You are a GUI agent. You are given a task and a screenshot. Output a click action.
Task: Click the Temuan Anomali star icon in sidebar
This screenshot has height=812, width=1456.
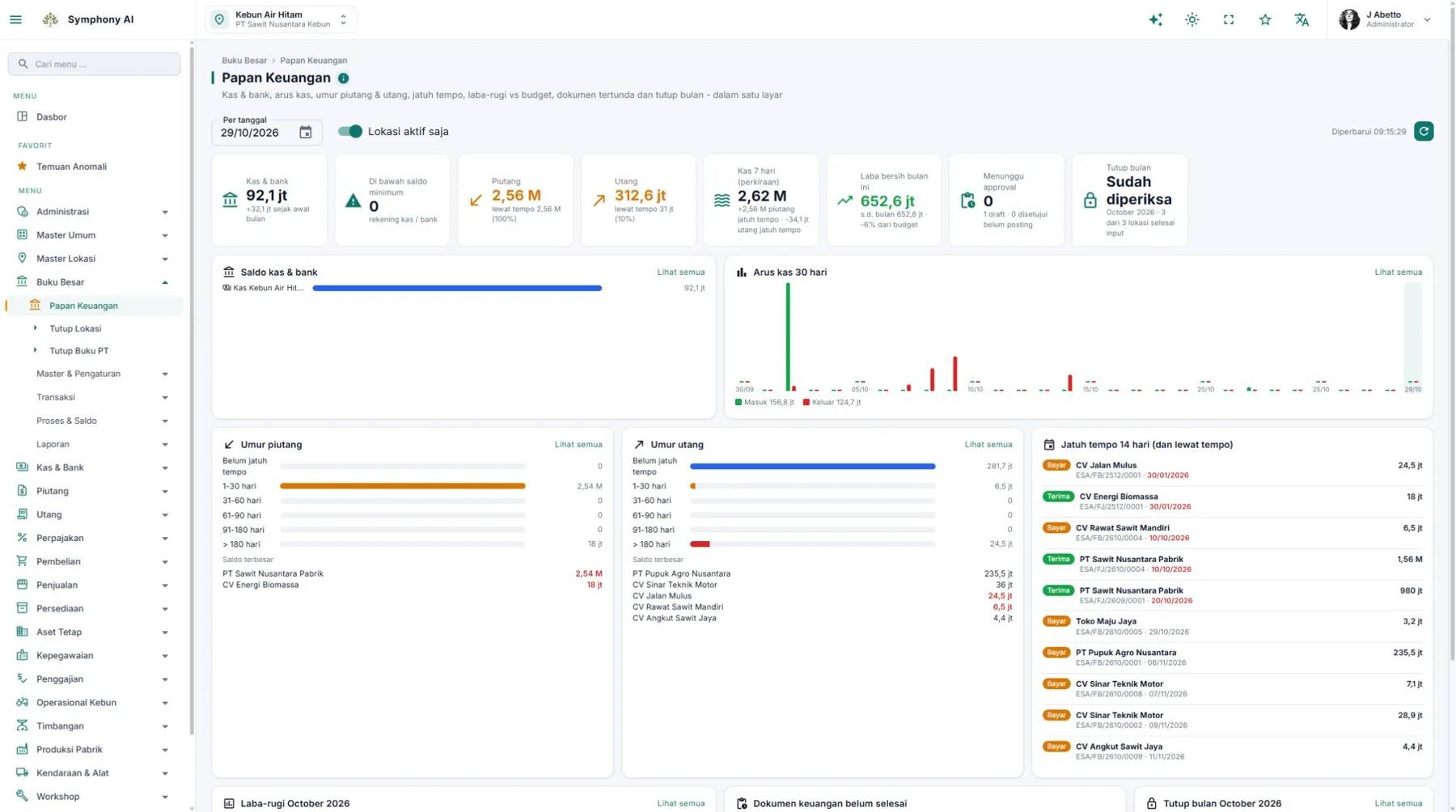(22, 167)
